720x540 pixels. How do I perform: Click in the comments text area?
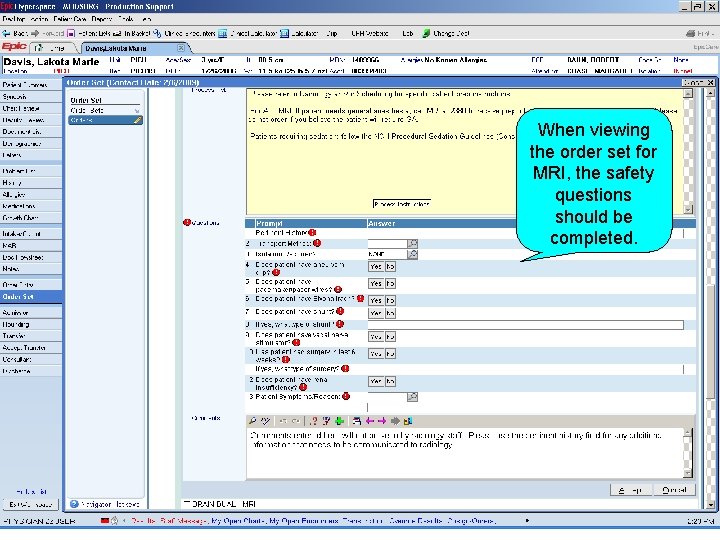pyautogui.click(x=465, y=454)
